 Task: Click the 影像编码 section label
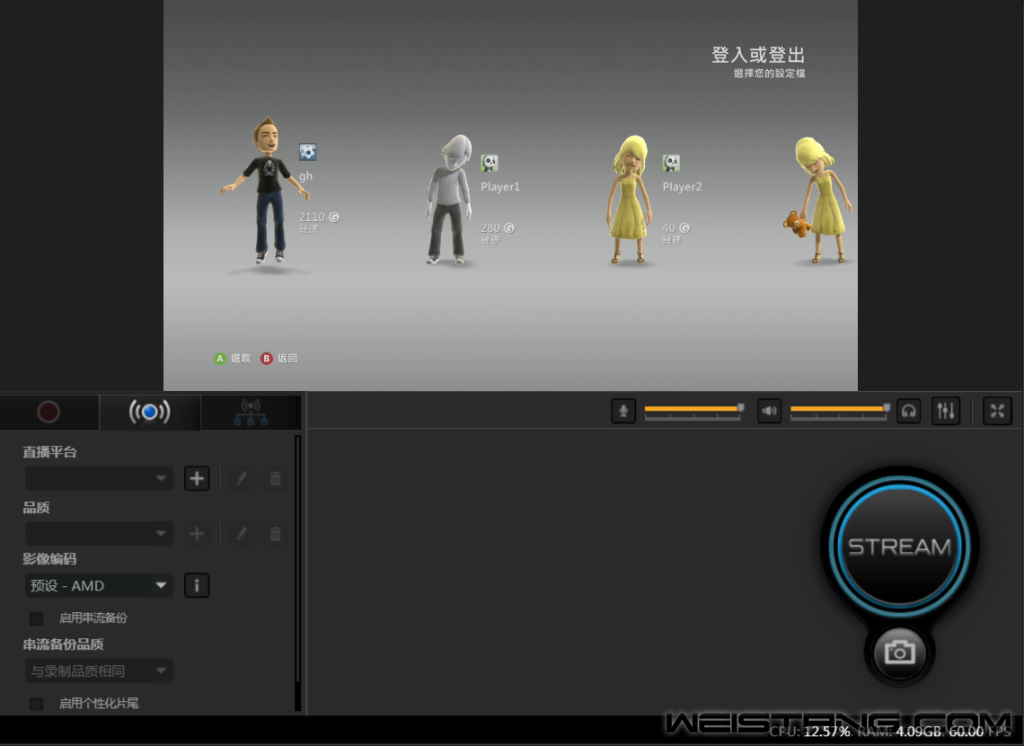[x=50, y=559]
